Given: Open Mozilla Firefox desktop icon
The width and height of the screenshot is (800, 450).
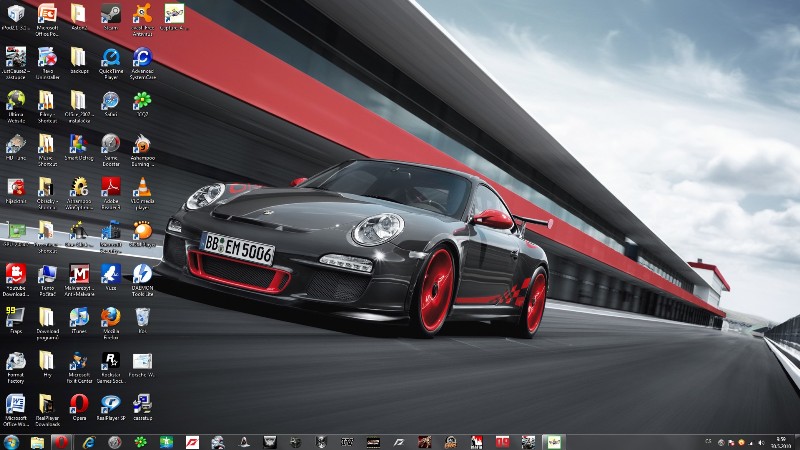Looking at the screenshot, I should click(110, 318).
